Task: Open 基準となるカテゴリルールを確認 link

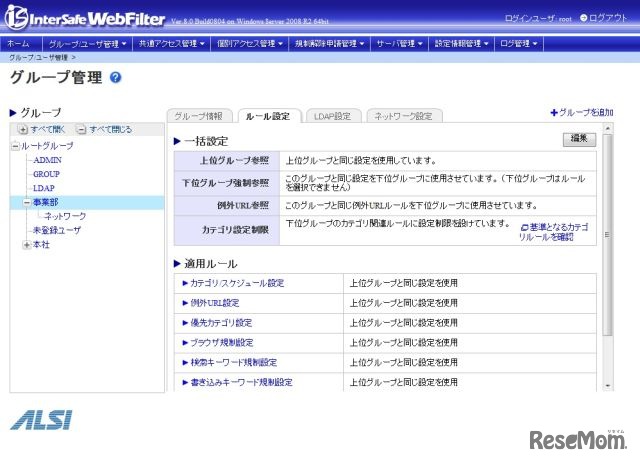Action: (x=553, y=234)
